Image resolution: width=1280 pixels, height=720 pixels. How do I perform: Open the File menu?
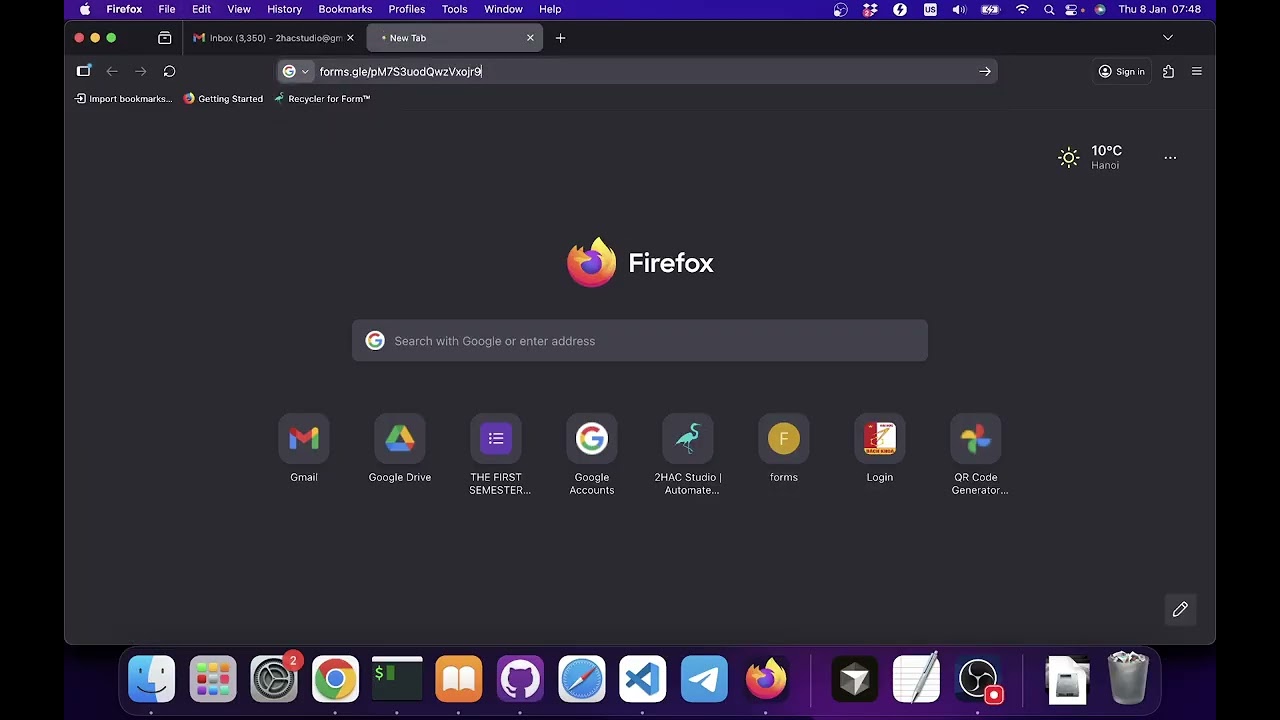167,9
